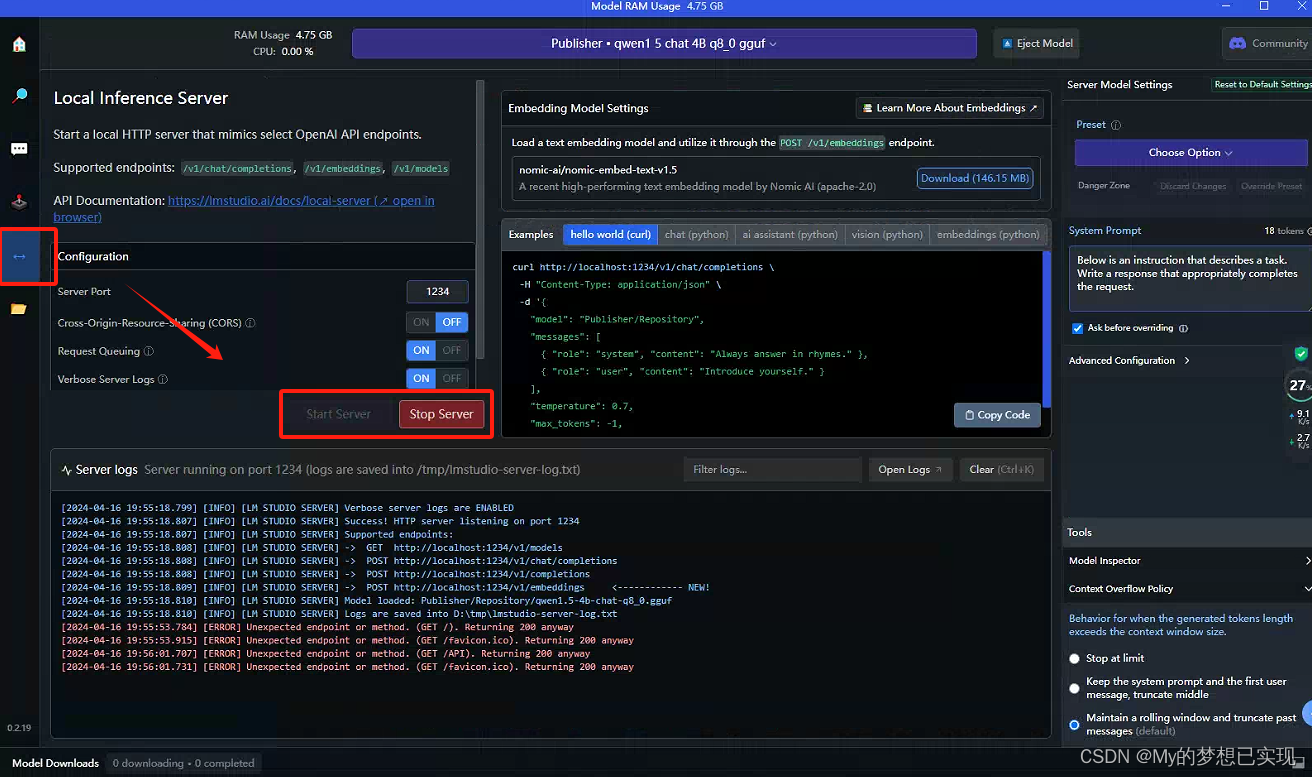This screenshot has height=777, width=1312.
Task: Select Maintain a rolling window option
Action: click(1075, 724)
